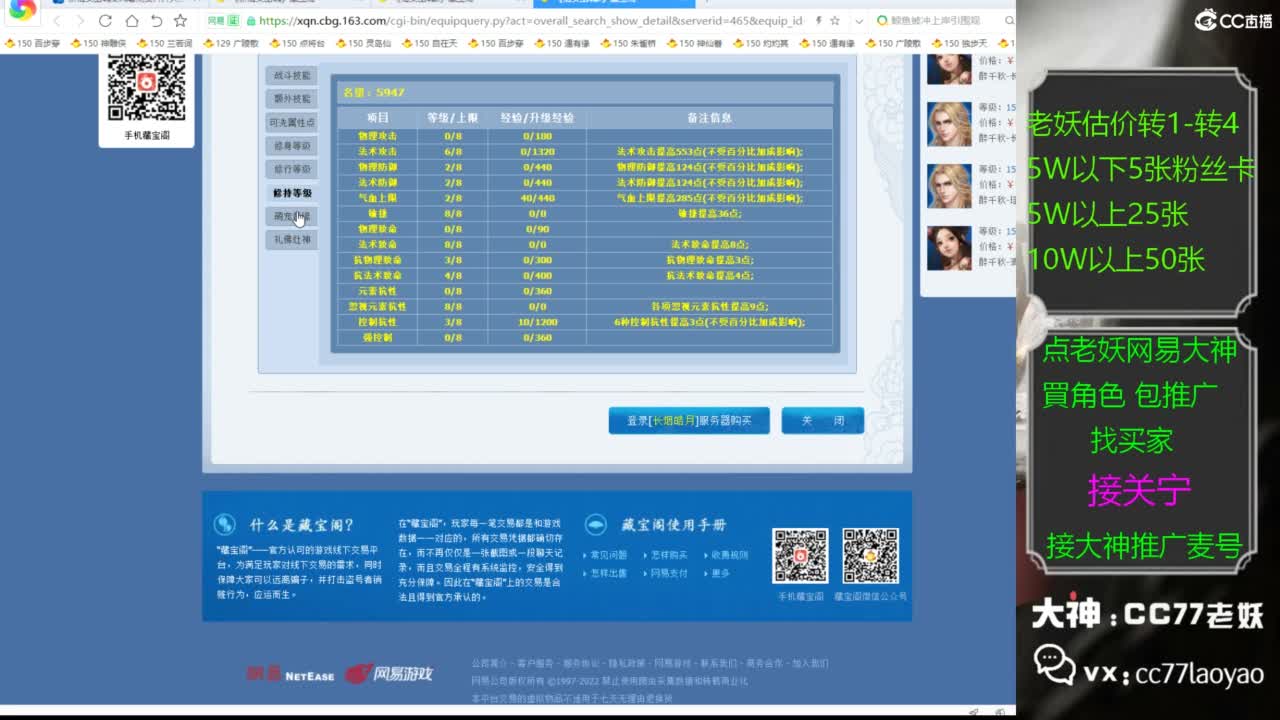Click the 关闭 button
This screenshot has height=720, width=1280.
click(822, 420)
